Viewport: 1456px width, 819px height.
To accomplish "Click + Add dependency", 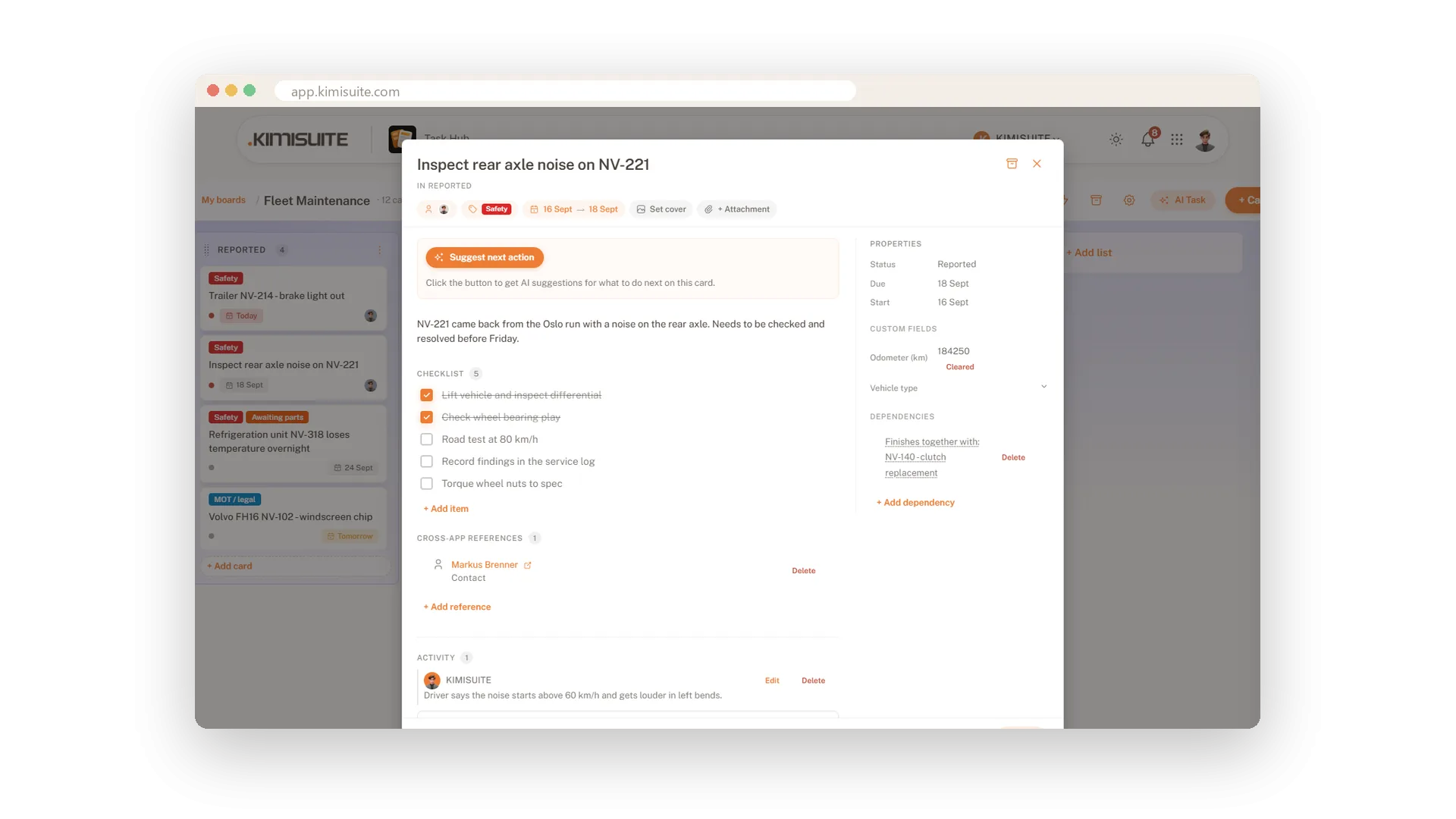I will coord(915,503).
